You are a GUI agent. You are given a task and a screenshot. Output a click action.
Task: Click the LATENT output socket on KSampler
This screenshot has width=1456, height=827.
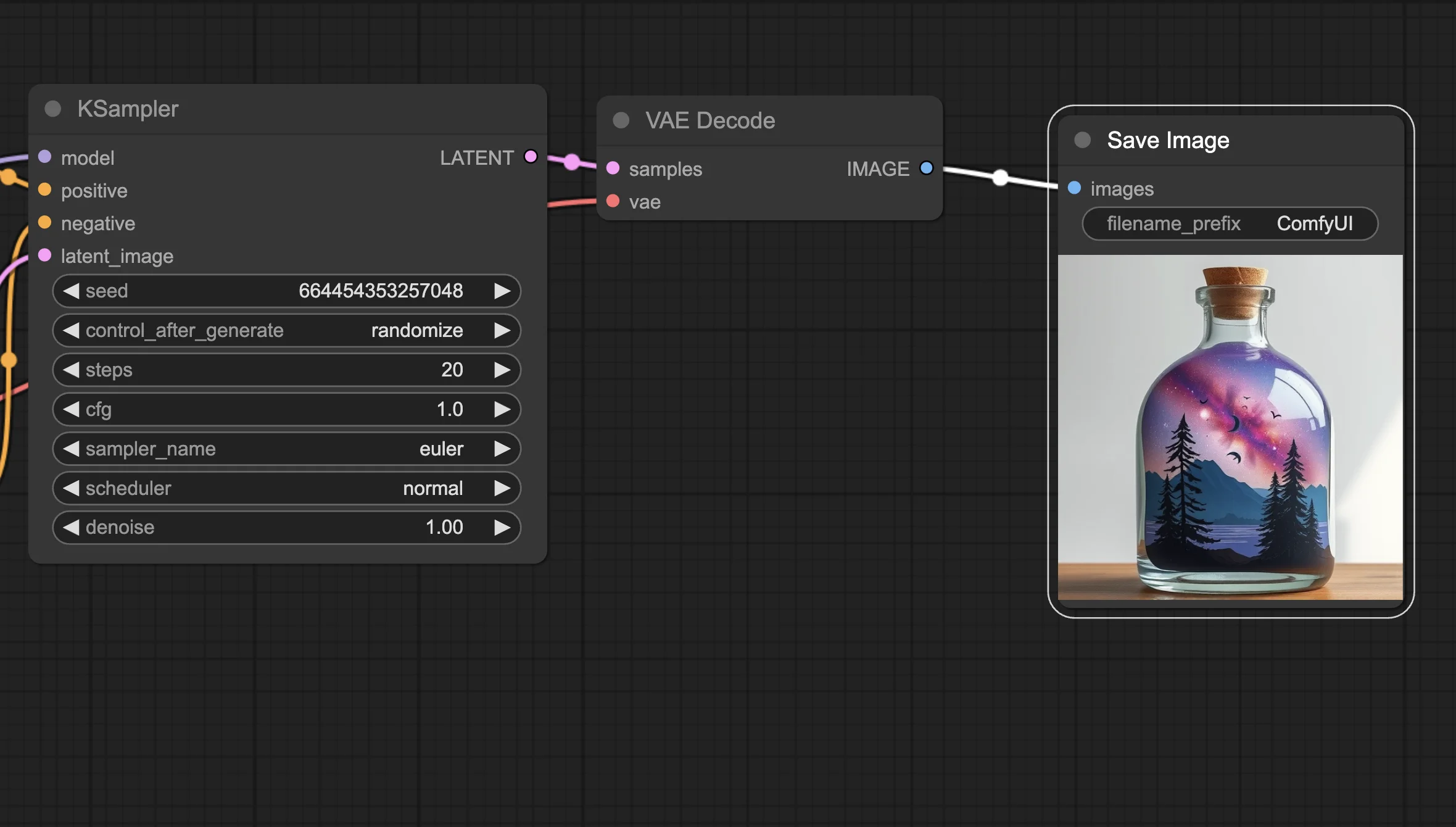pos(531,157)
